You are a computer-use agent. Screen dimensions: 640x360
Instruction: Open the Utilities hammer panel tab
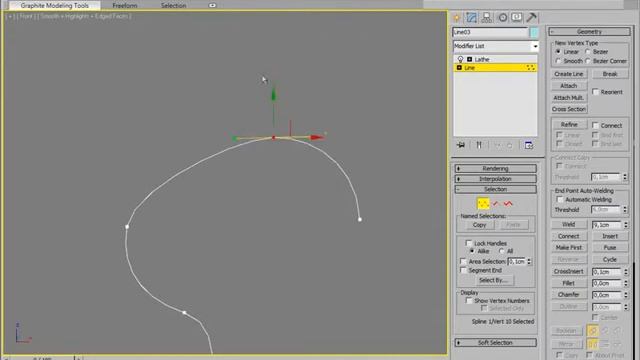(x=531, y=18)
